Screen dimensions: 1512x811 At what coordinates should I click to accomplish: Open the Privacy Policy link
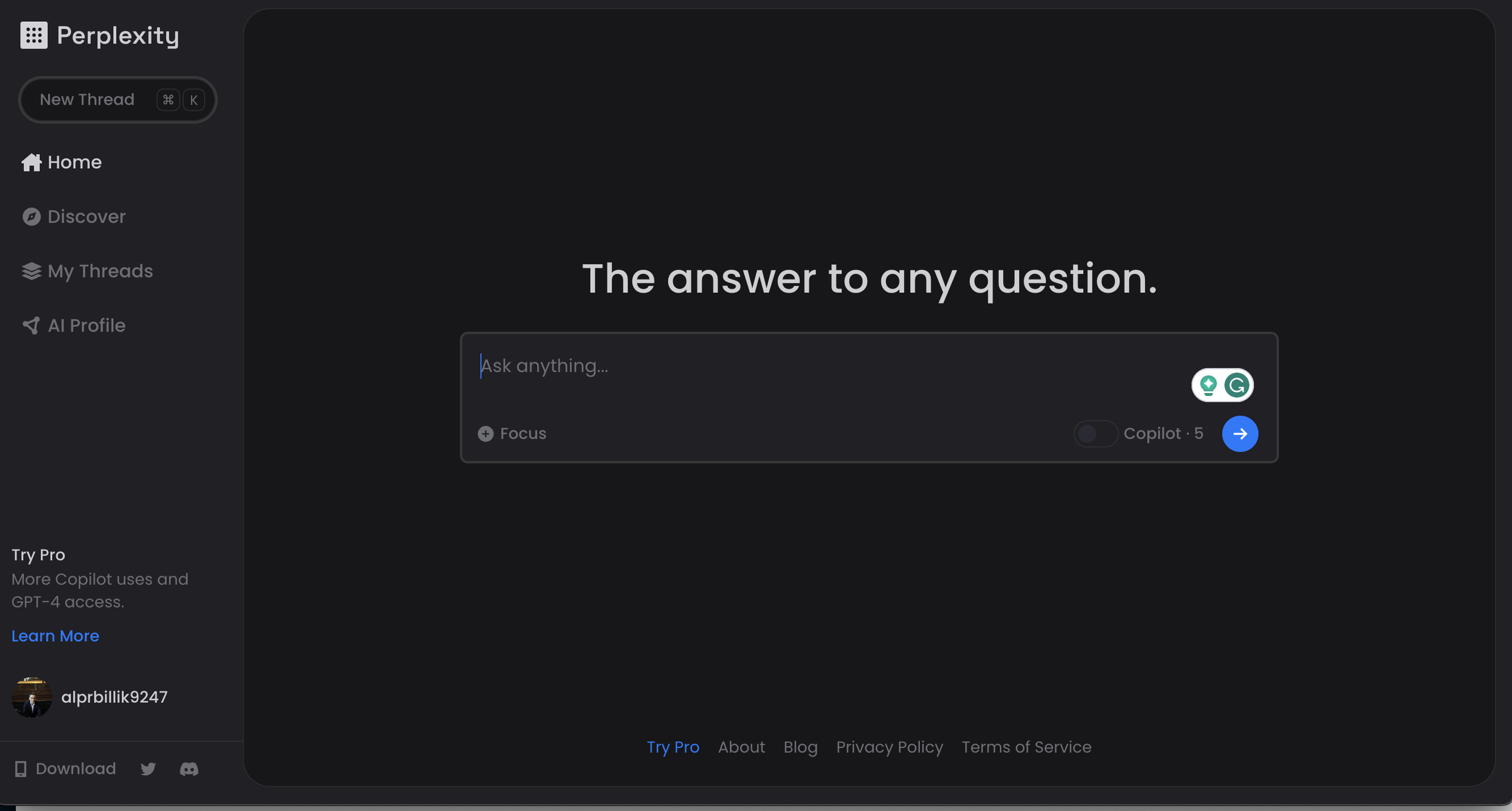pos(889,747)
